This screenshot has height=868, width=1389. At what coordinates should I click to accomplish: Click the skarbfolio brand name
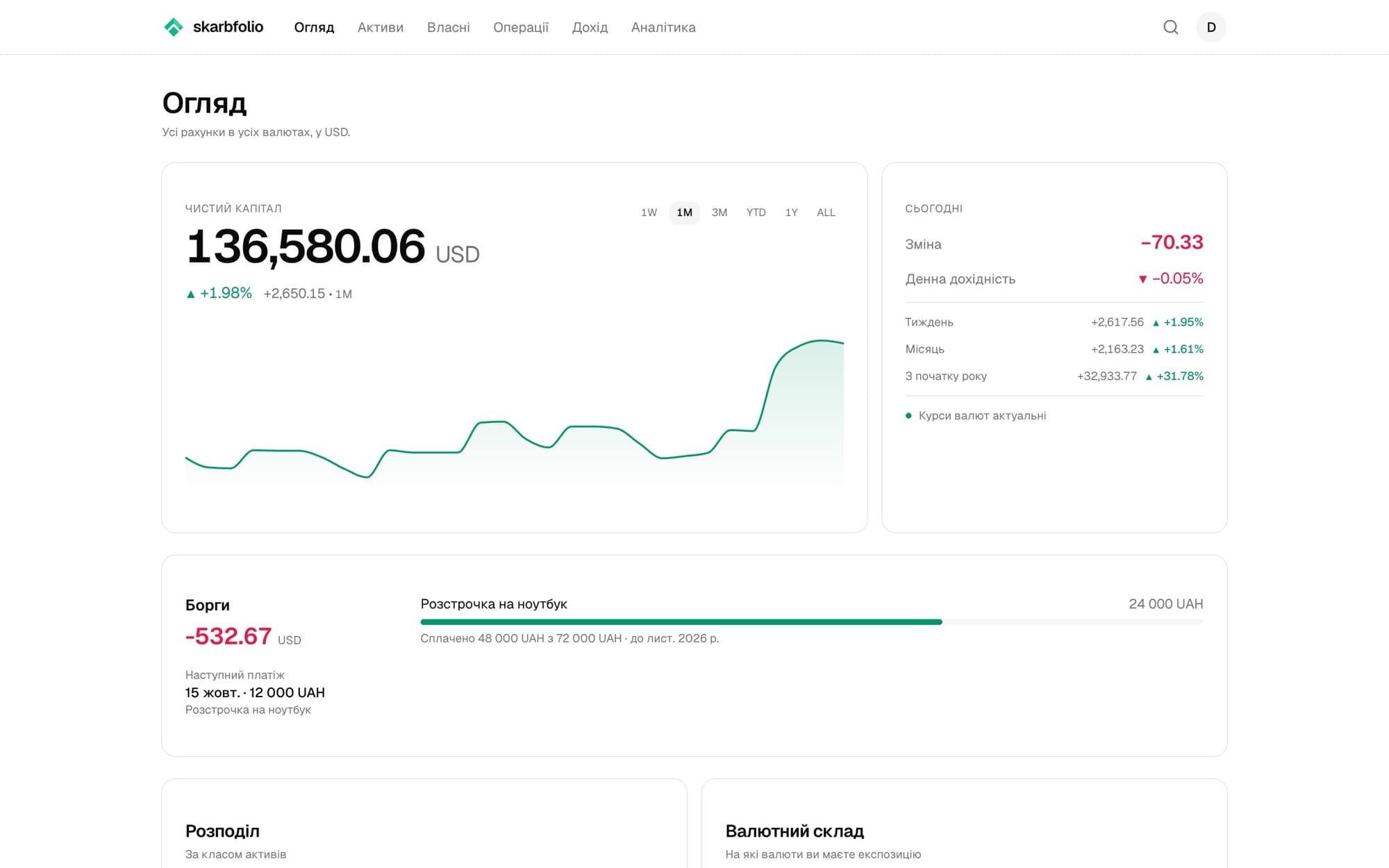228,27
